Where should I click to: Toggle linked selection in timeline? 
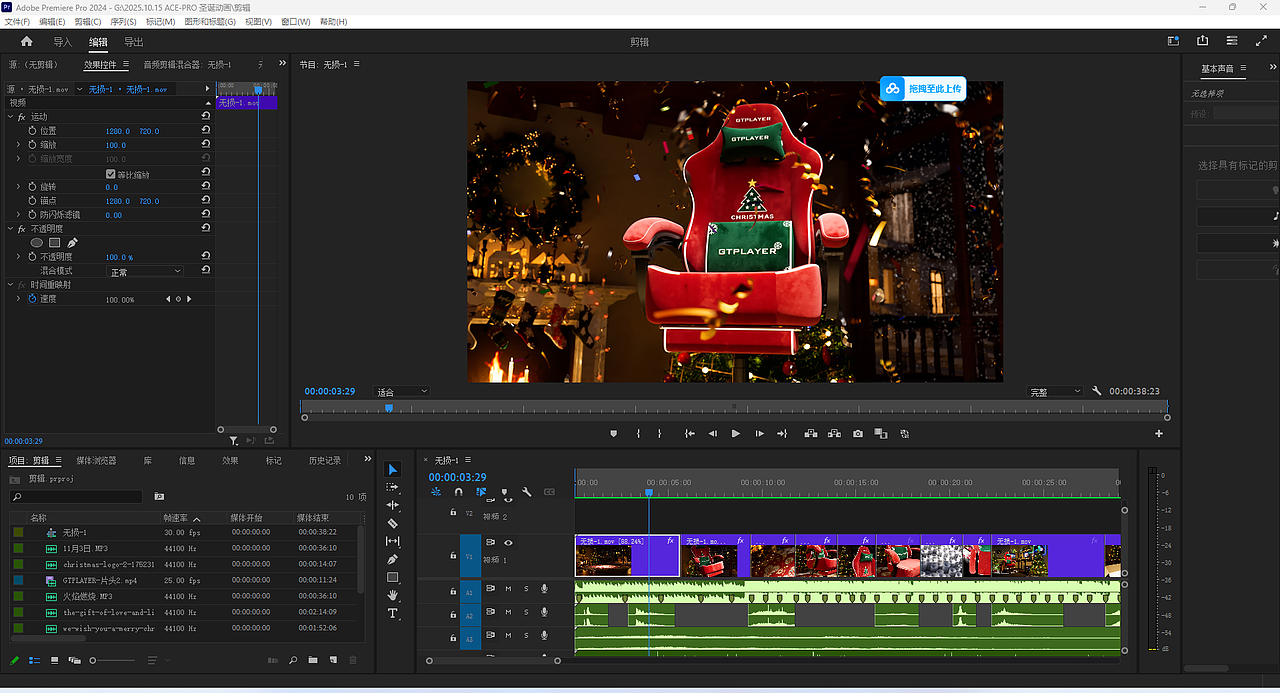482,492
